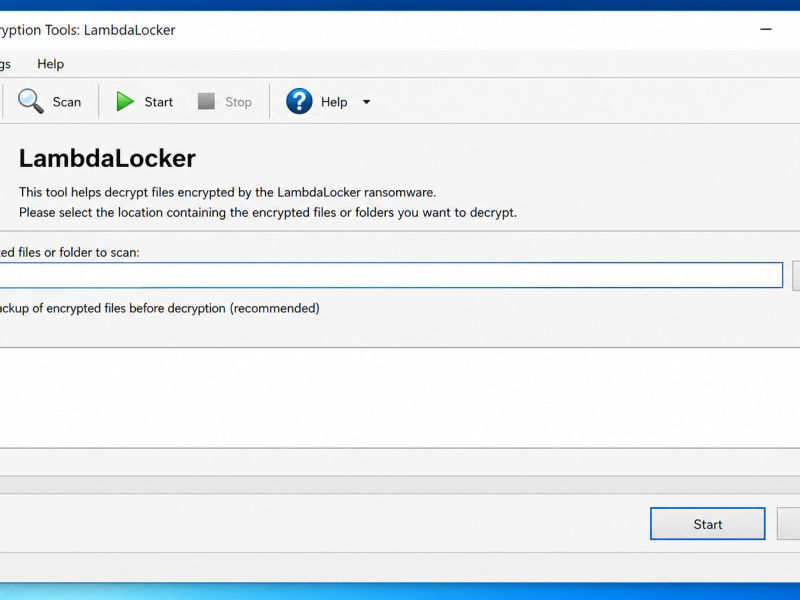Viewport: 800px width, 600px height.
Task: Click the Start label in the toolbar
Action: [x=159, y=102]
